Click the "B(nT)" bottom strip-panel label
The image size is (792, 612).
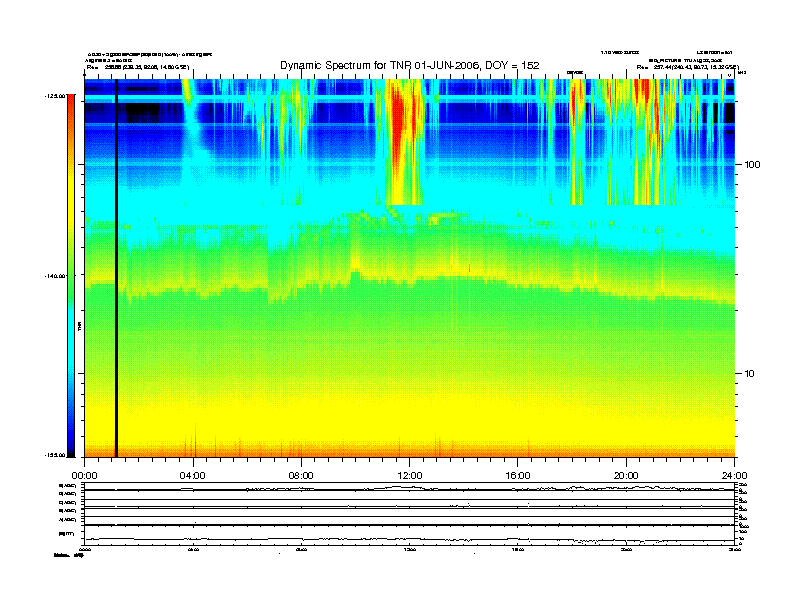[x=66, y=533]
